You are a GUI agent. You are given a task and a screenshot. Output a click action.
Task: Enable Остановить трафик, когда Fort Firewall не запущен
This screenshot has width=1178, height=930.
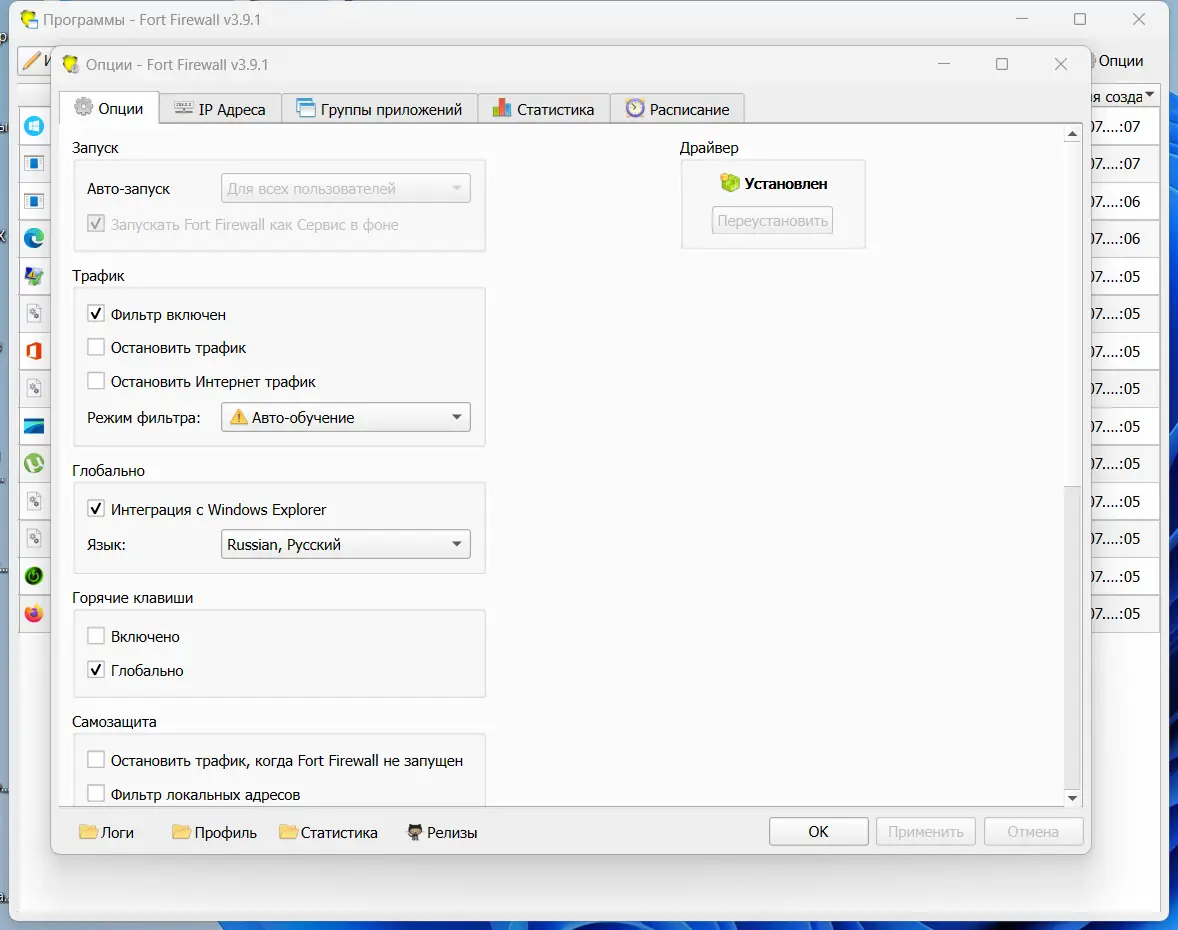tap(95, 760)
